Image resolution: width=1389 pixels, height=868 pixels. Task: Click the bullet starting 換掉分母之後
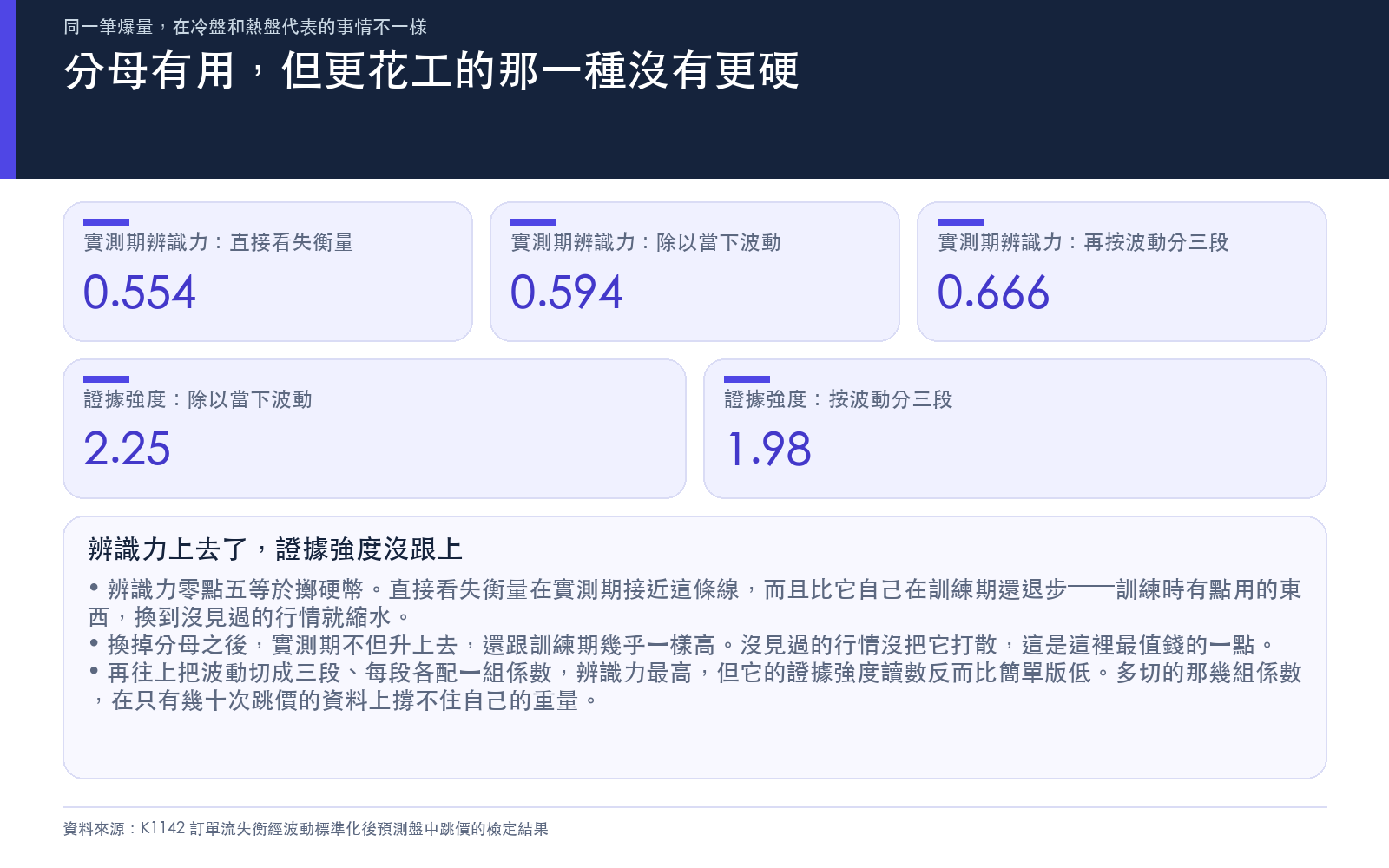tap(681, 645)
